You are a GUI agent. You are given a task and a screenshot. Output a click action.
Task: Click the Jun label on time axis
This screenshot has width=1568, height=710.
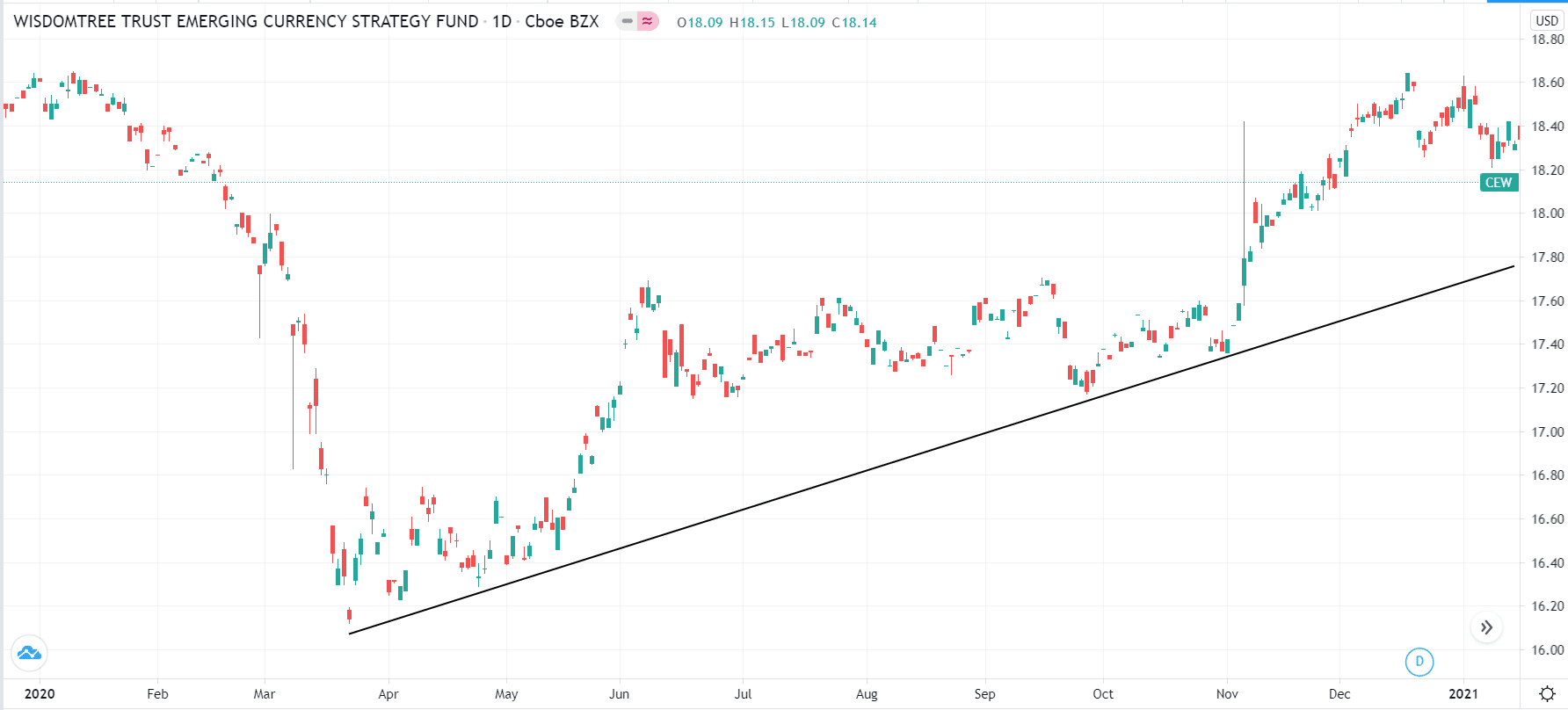620,694
